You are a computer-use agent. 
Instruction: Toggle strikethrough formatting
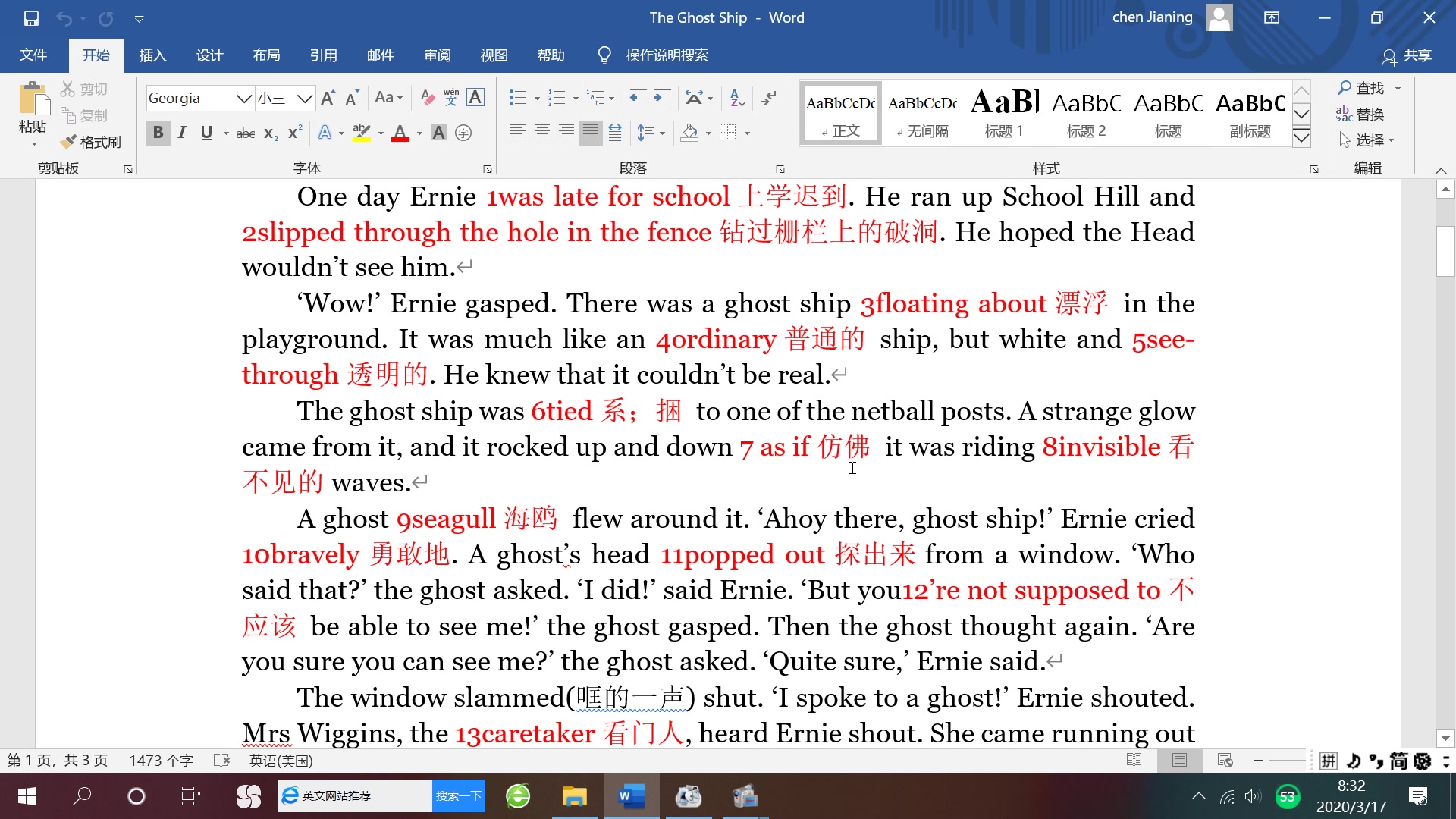click(246, 133)
